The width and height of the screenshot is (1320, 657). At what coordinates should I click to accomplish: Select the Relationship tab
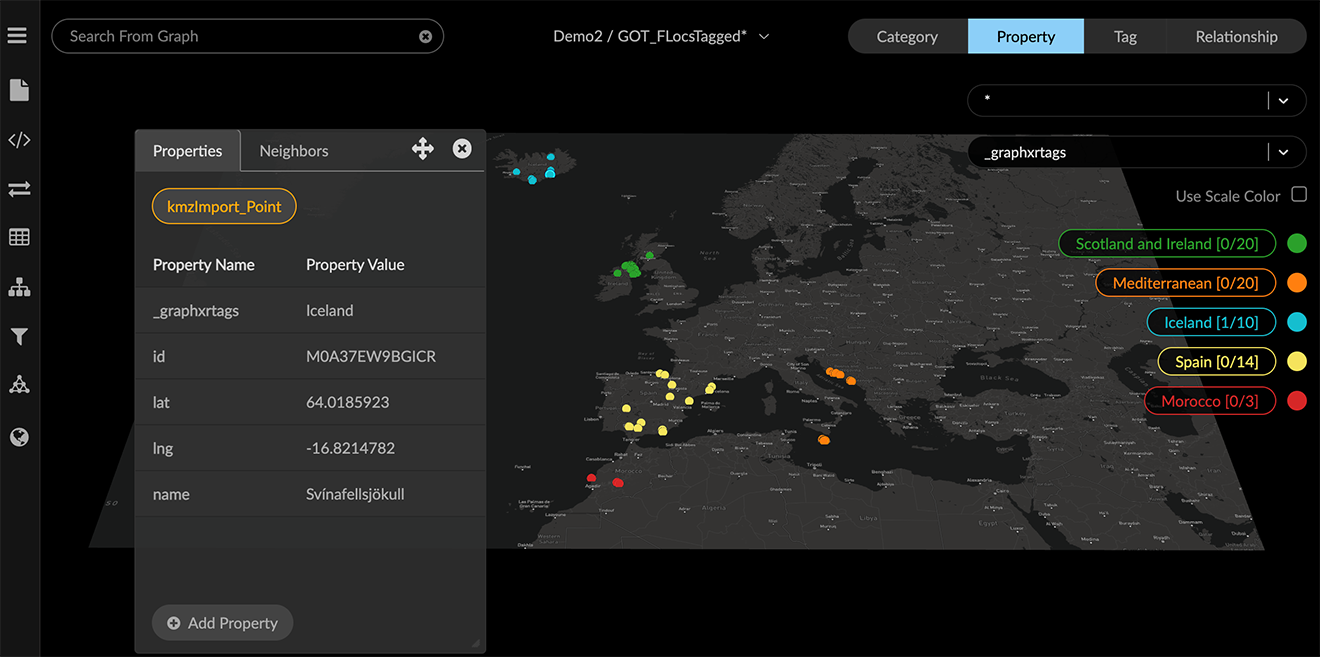(1236, 36)
